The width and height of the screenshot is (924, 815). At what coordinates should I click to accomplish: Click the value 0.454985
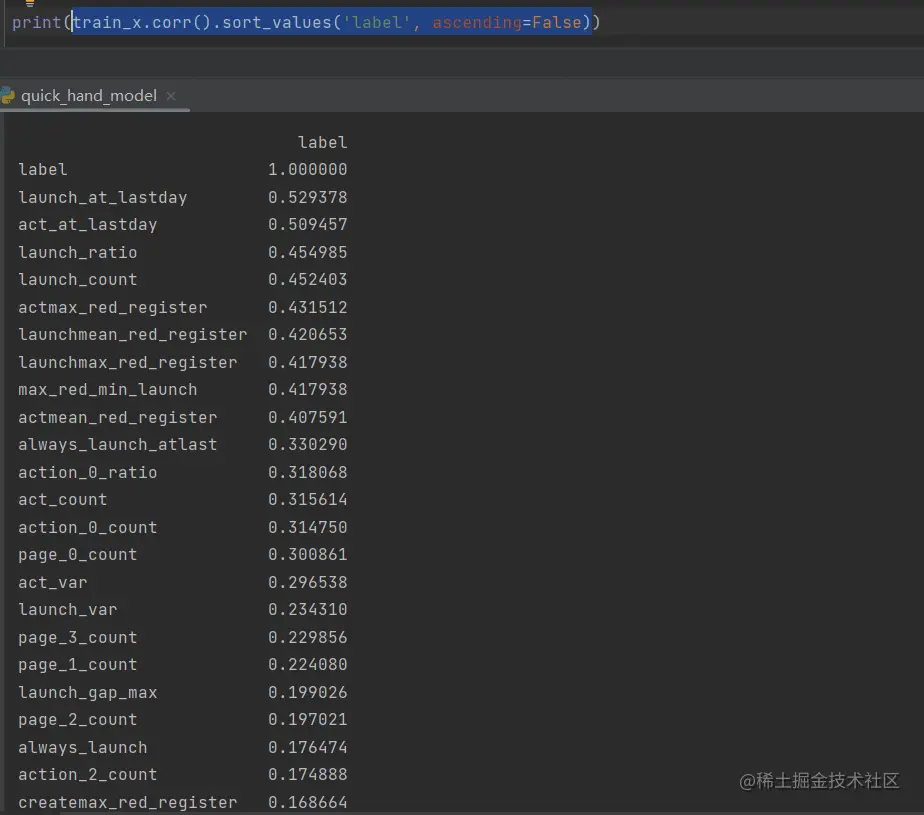click(308, 252)
